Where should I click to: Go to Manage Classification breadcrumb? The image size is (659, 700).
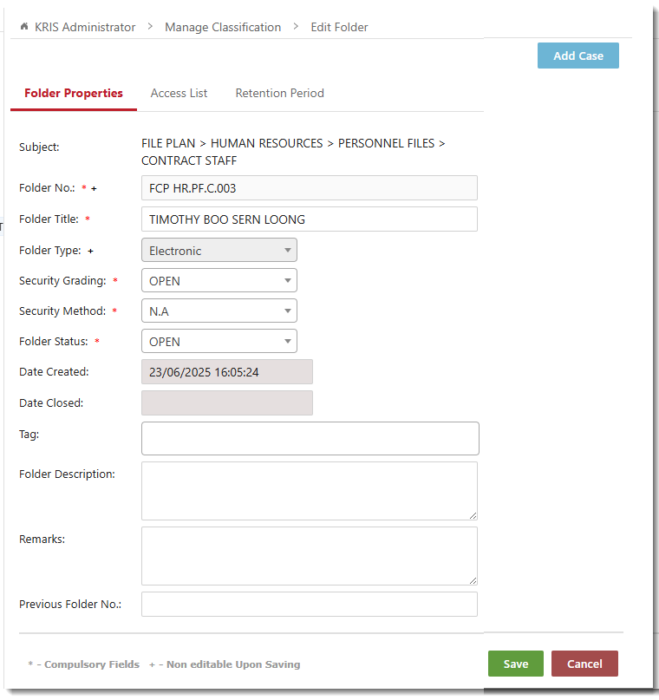click(223, 27)
